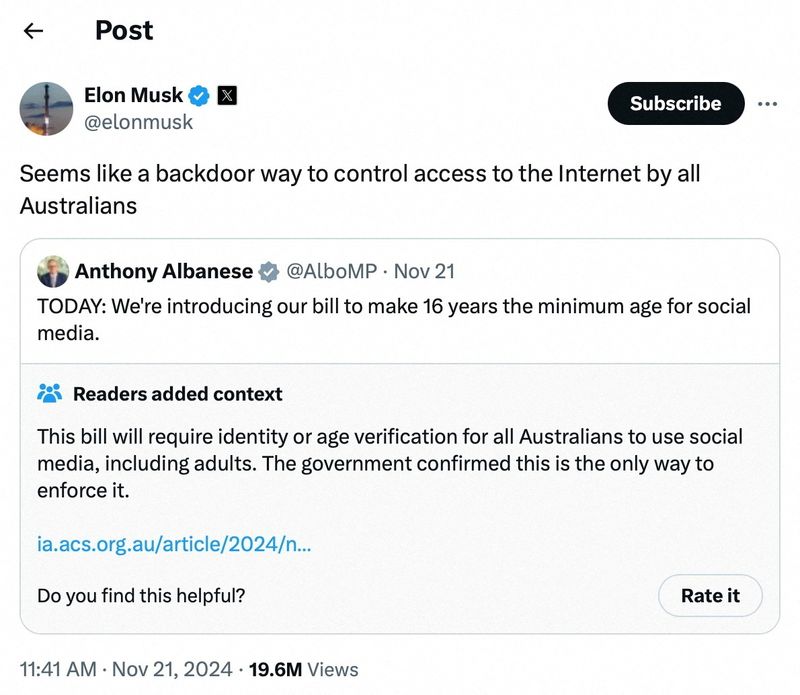This screenshot has width=800, height=695.
Task: Click the Rate it button
Action: point(710,595)
